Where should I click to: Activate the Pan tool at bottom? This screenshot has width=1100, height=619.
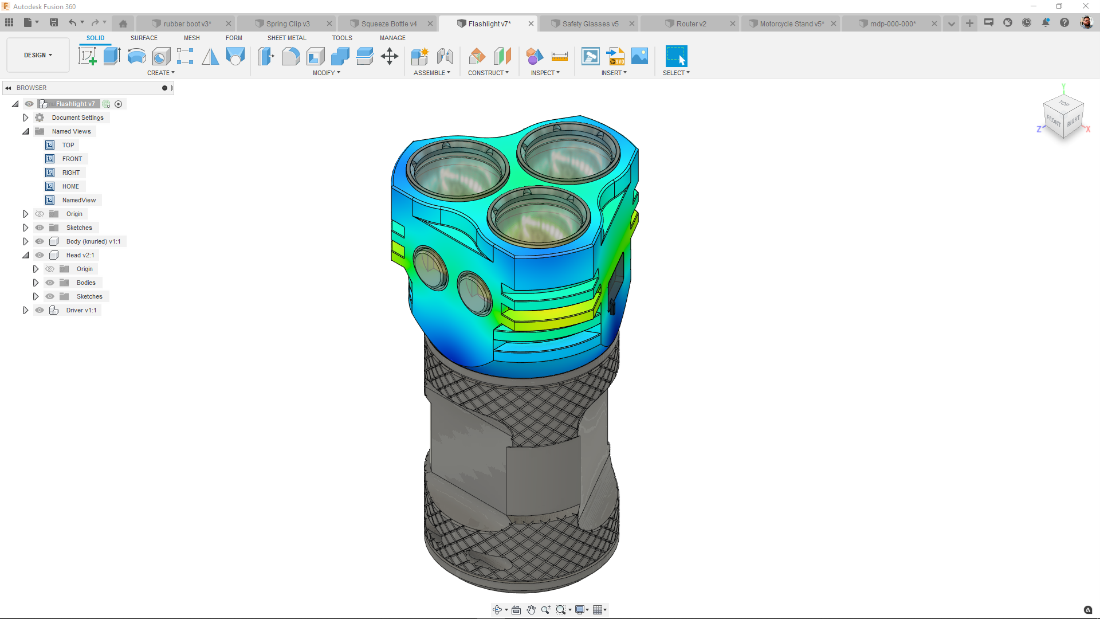pyautogui.click(x=532, y=608)
